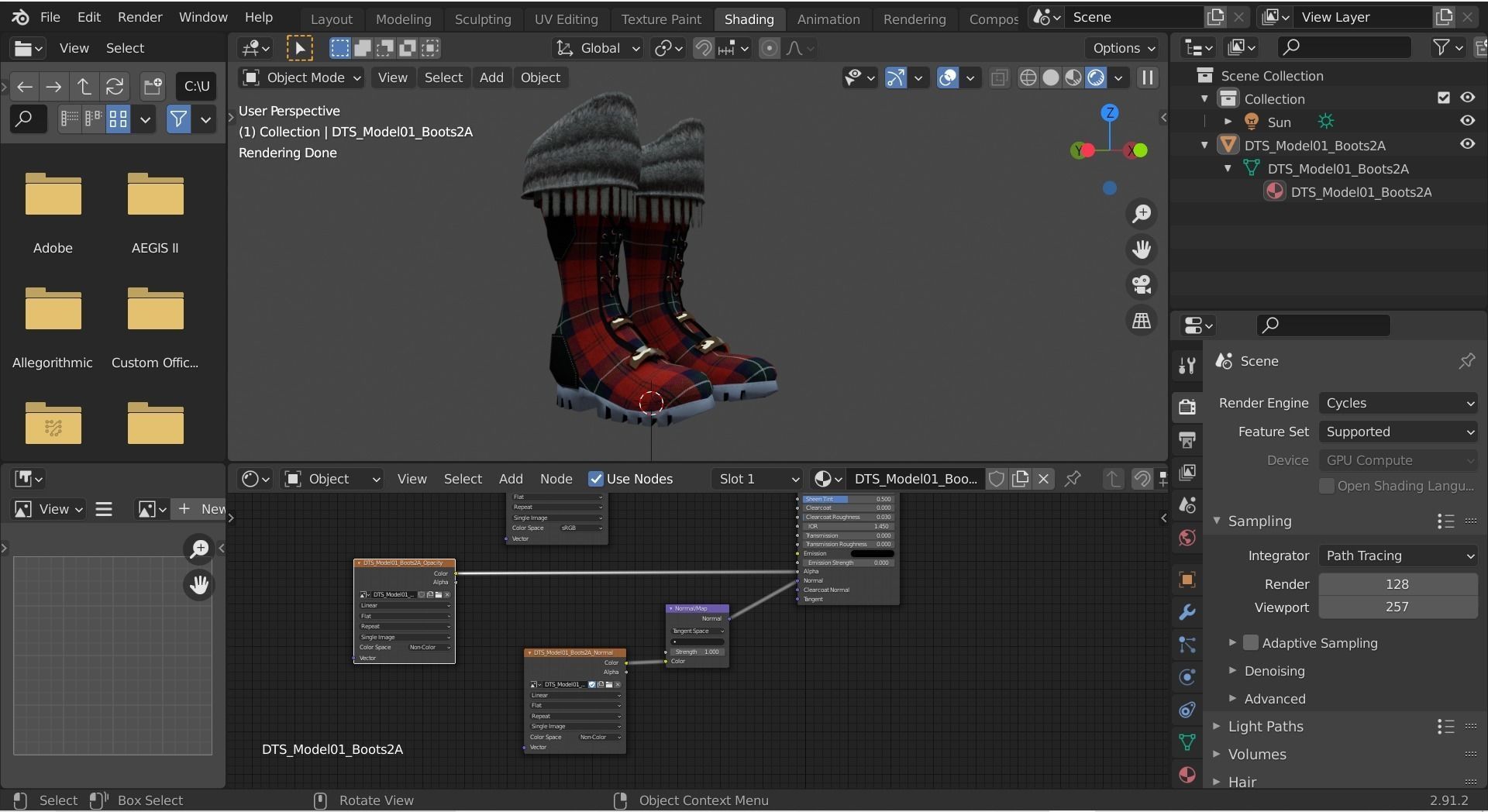Open the Feature Set dropdown

click(1398, 432)
